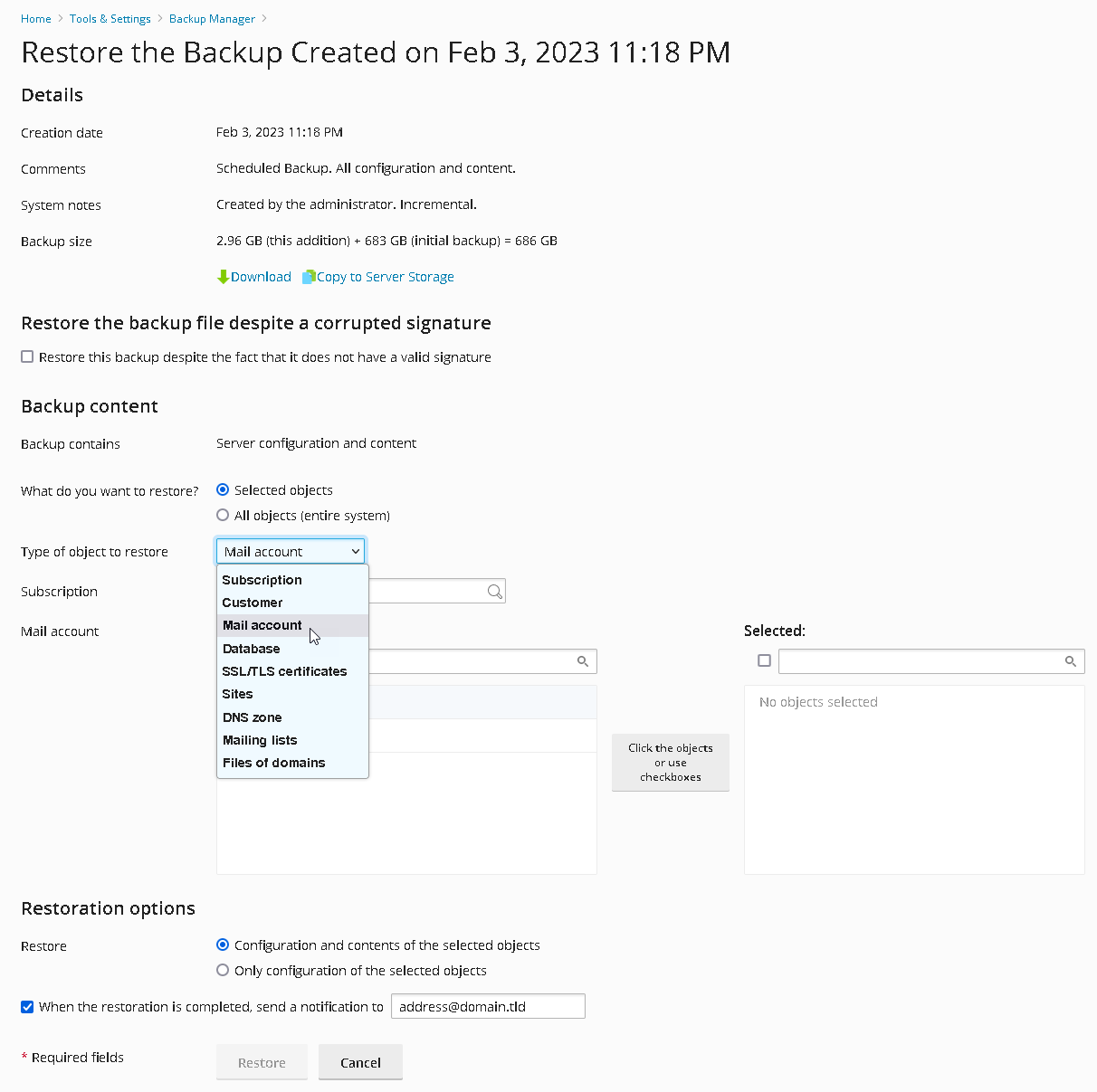Click the green download arrow icon

[x=224, y=276]
